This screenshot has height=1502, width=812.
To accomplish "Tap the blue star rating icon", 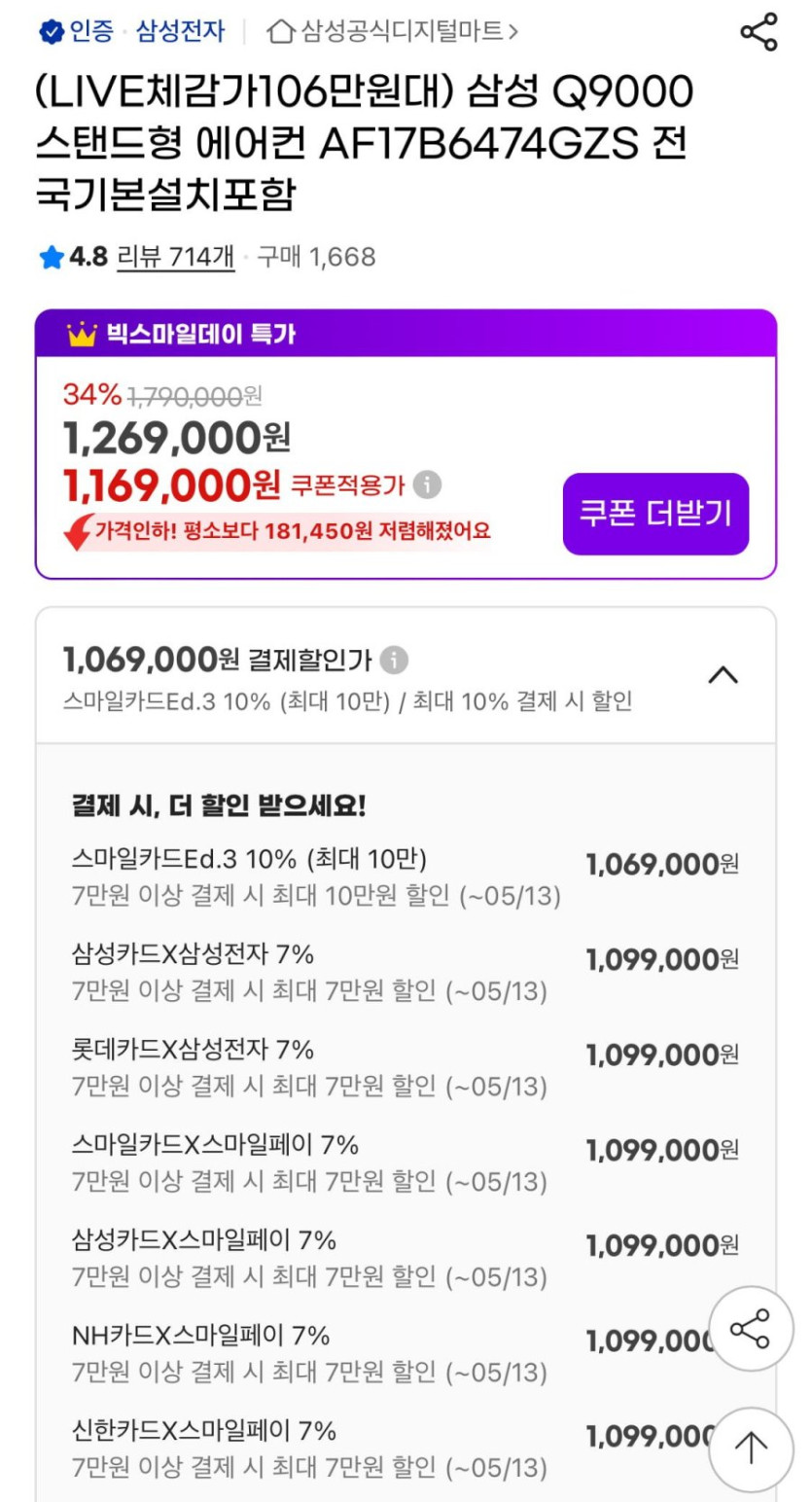I will (x=51, y=258).
